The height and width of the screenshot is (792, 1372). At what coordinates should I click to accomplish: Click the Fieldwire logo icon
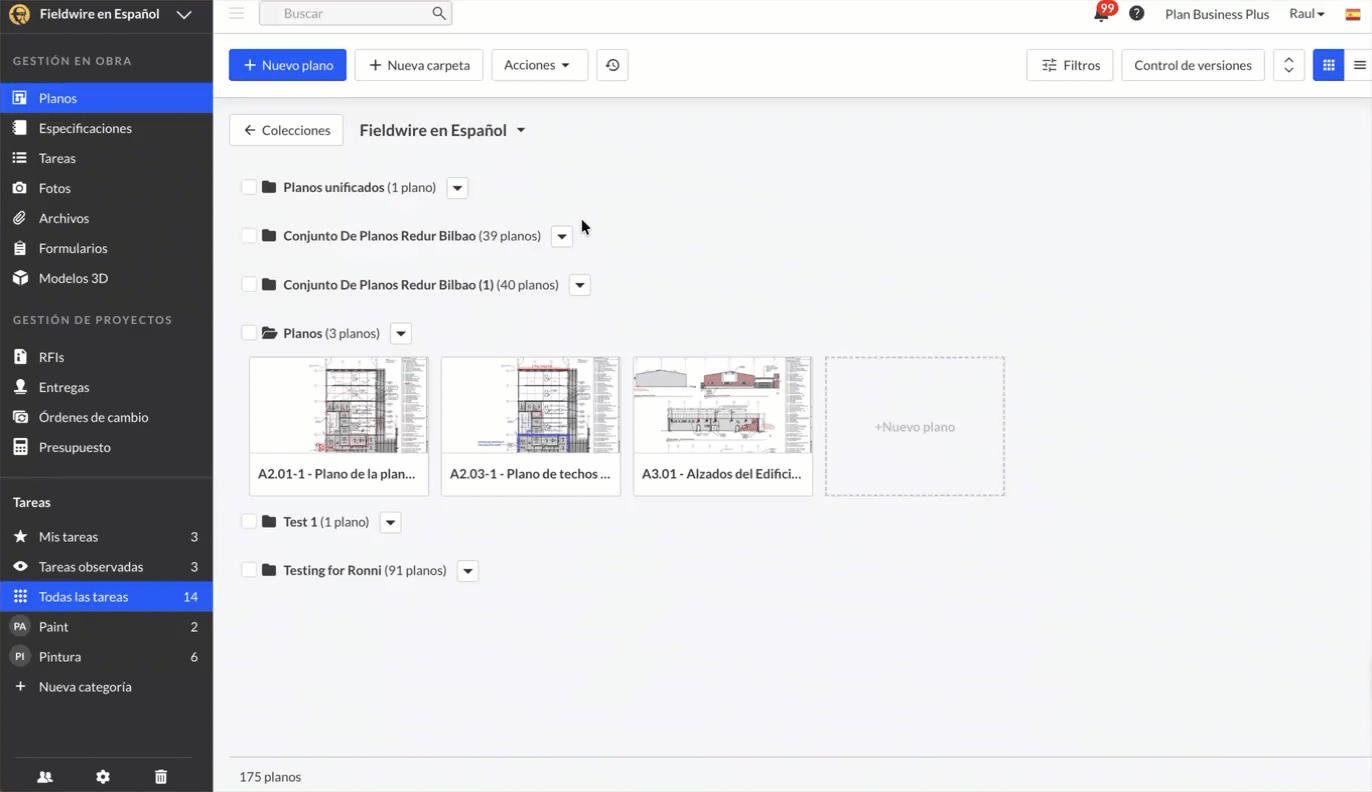[19, 15]
